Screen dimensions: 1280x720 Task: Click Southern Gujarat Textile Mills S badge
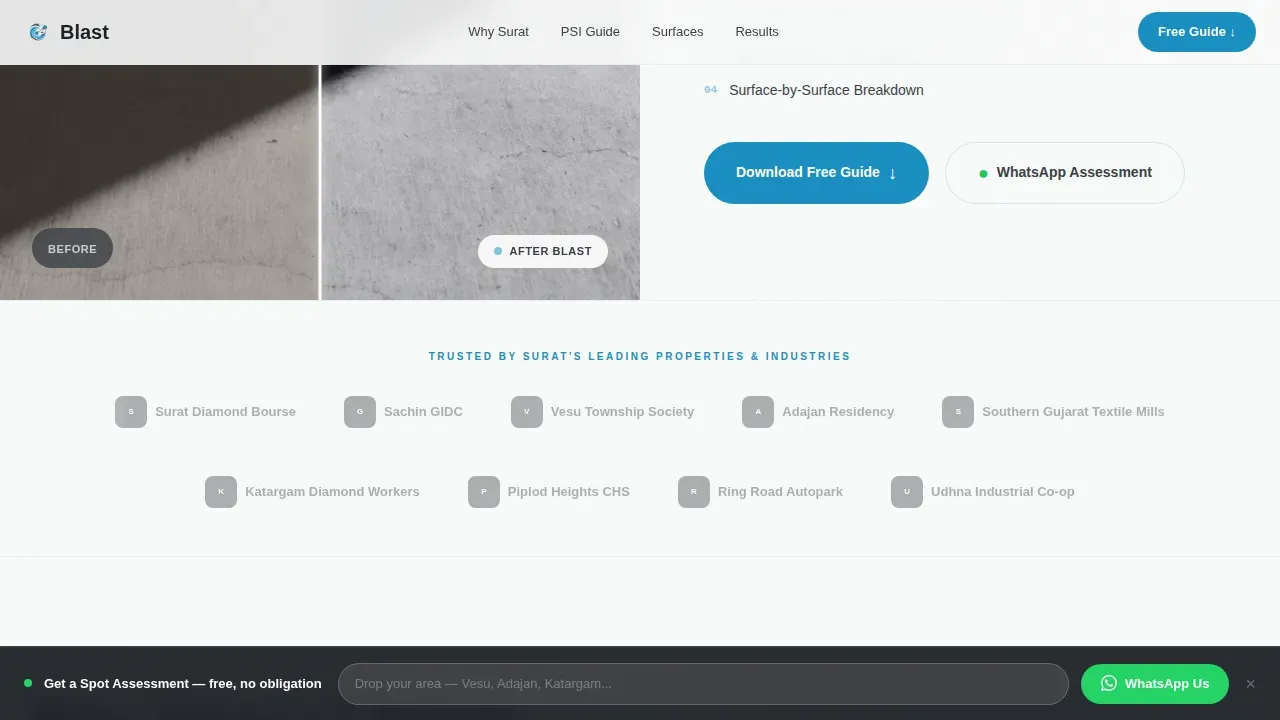tap(958, 412)
